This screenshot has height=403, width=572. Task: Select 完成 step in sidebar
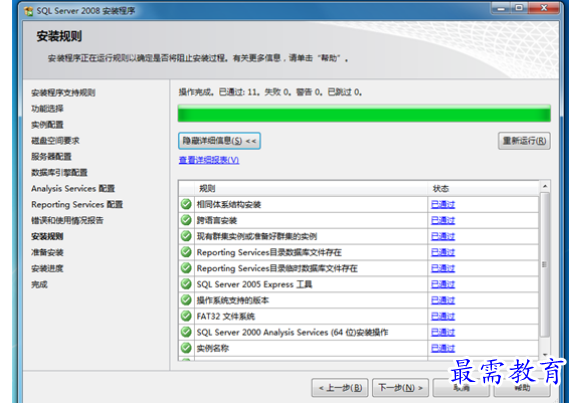point(39,284)
